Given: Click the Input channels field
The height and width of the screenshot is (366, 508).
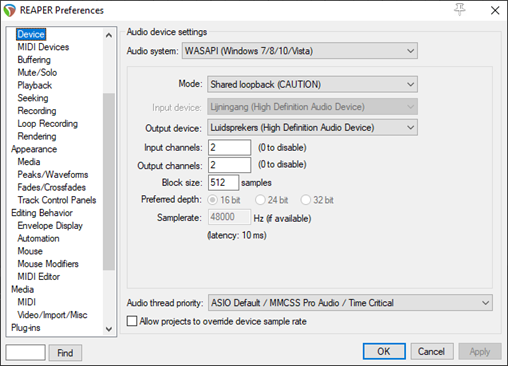Looking at the screenshot, I should pos(230,147).
